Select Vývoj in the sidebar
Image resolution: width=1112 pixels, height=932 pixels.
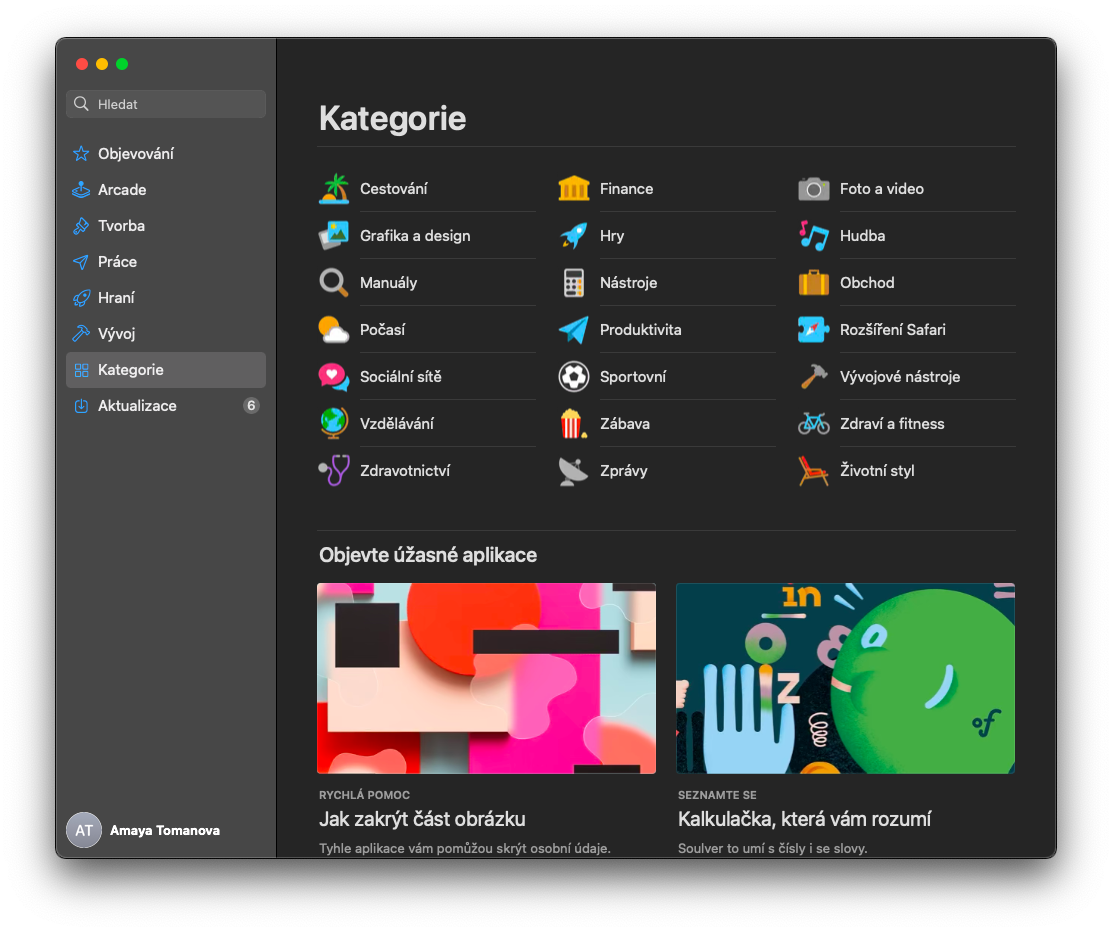(x=116, y=334)
